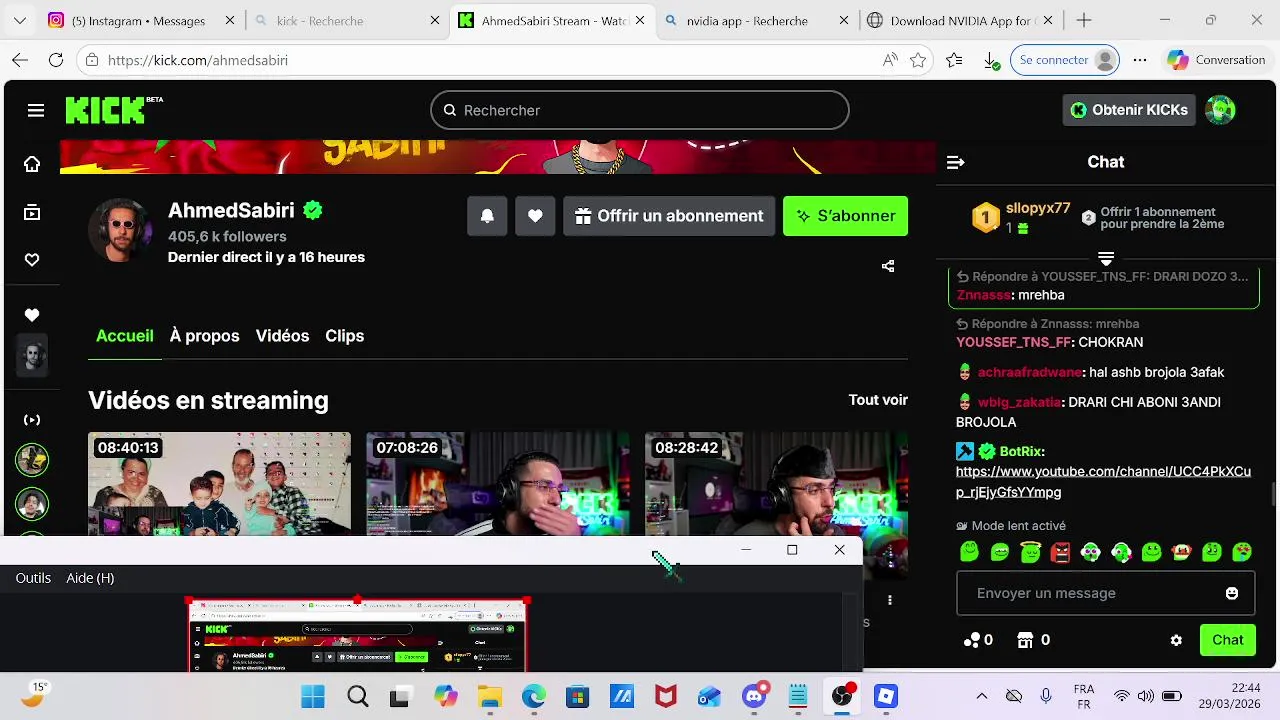Open browser downloads icon
Image resolution: width=1280 pixels, height=720 pixels.
coord(991,60)
